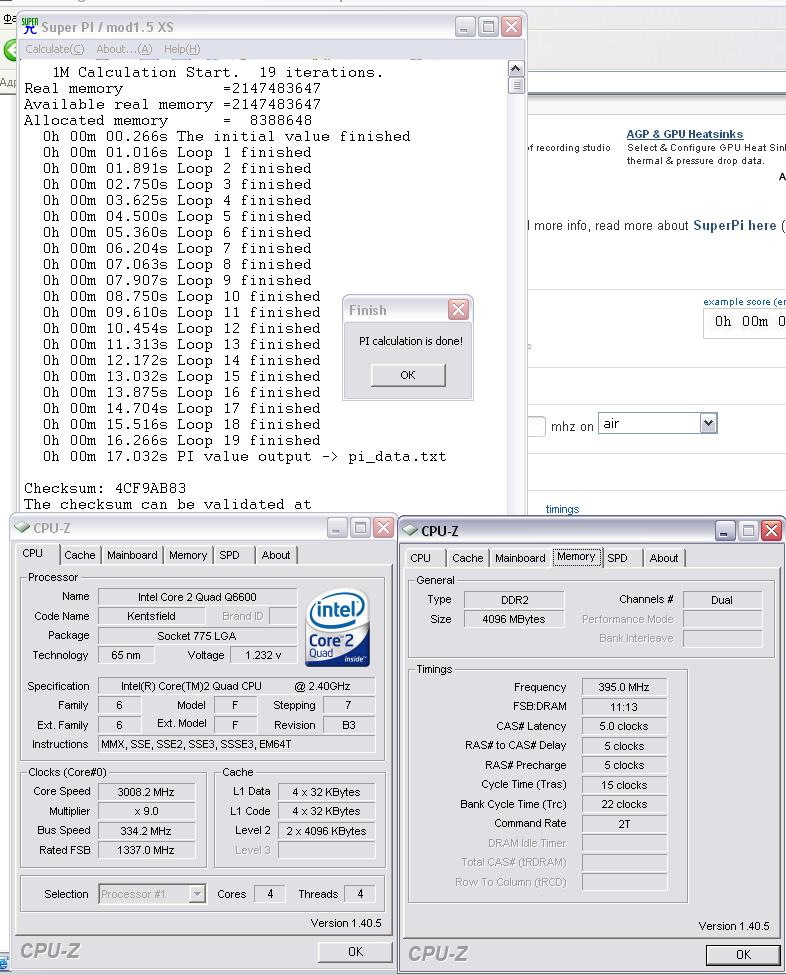786x975 pixels.
Task: Click the Checksum line 4CF9AB83
Action: [x=105, y=488]
